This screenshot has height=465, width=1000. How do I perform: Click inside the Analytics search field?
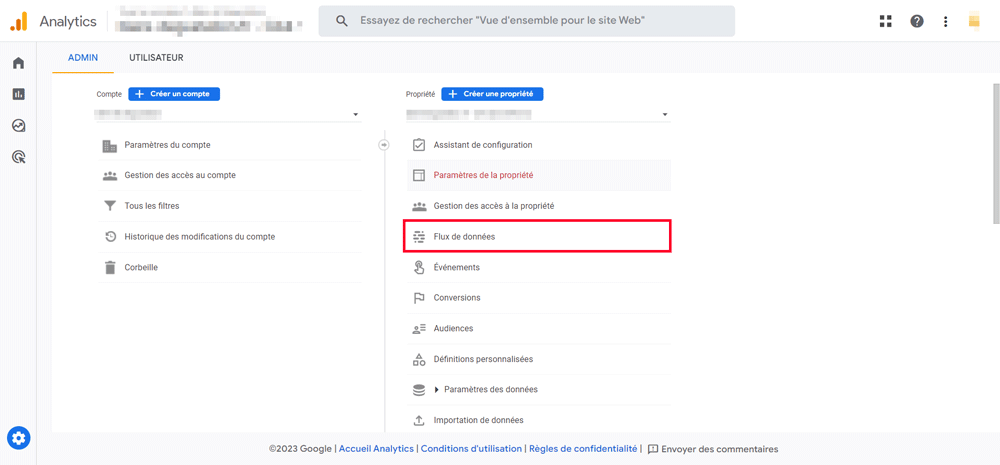pyautogui.click(x=527, y=21)
